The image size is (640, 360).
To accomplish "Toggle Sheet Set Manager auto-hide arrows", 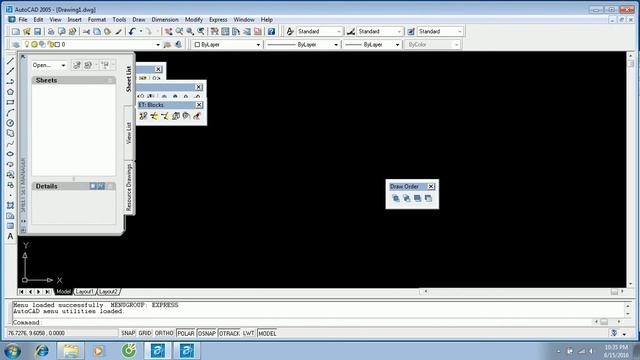I will (23, 221).
